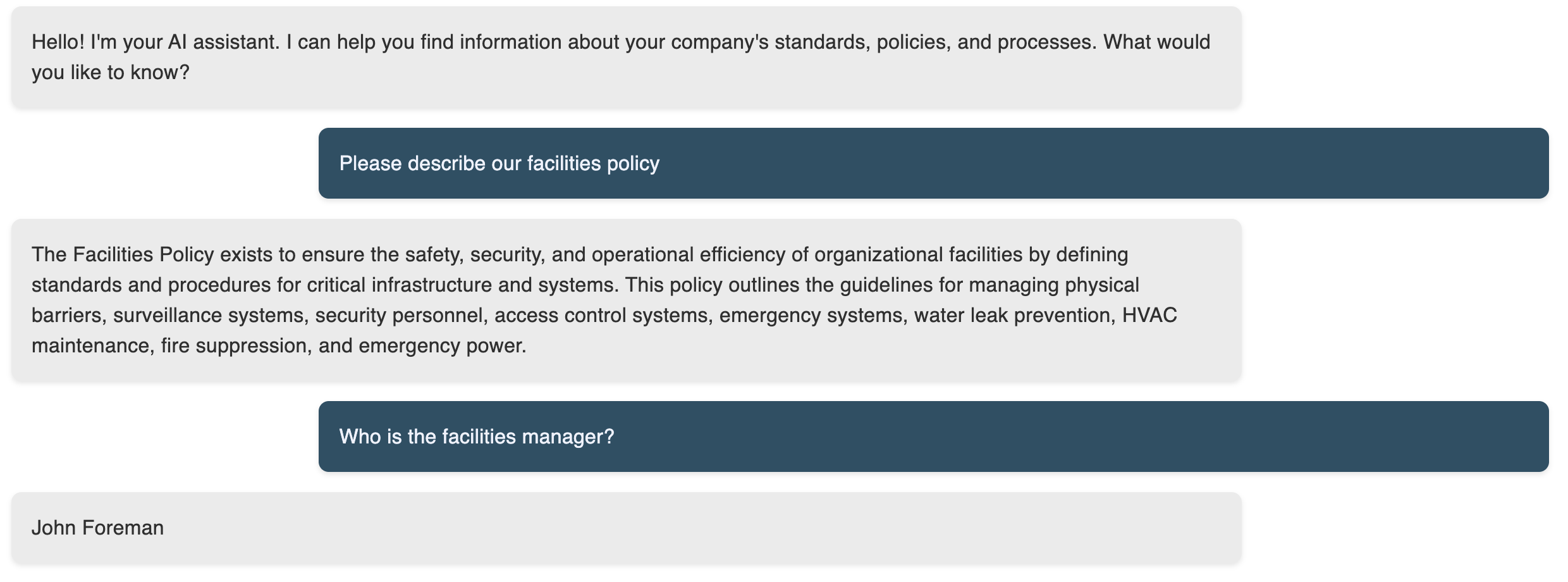Click the AI assistant greeting message bubble
This screenshot has height=582, width=1568.
pos(627,57)
